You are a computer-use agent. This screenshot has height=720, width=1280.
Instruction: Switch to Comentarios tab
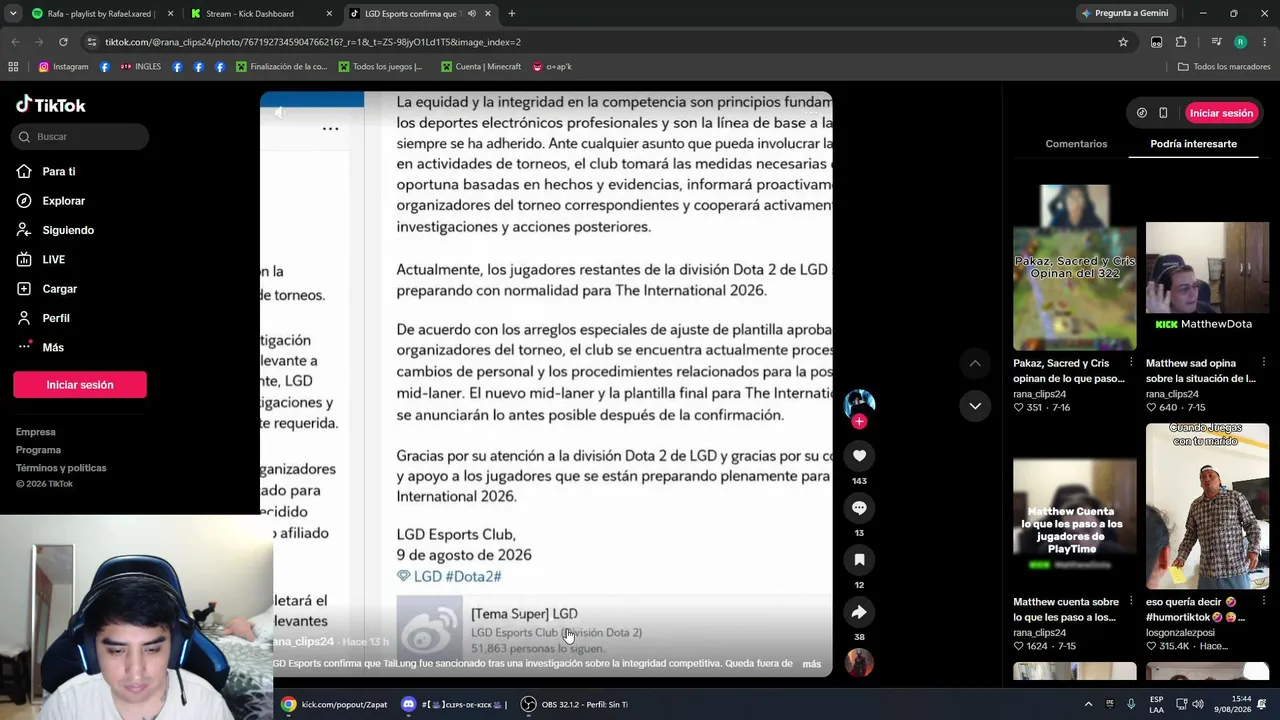click(x=1076, y=144)
